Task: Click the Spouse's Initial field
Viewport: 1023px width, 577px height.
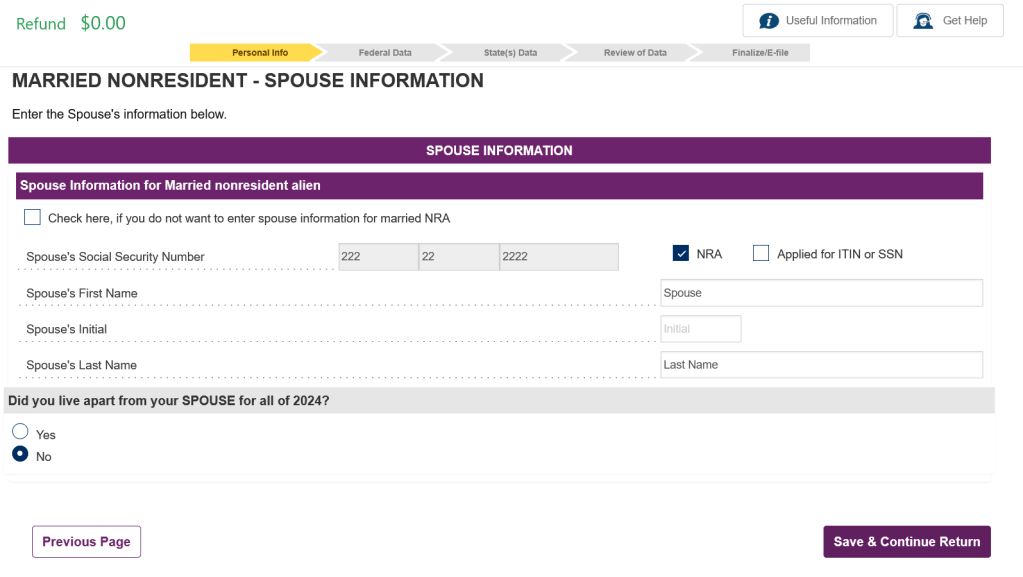Action: [701, 329]
